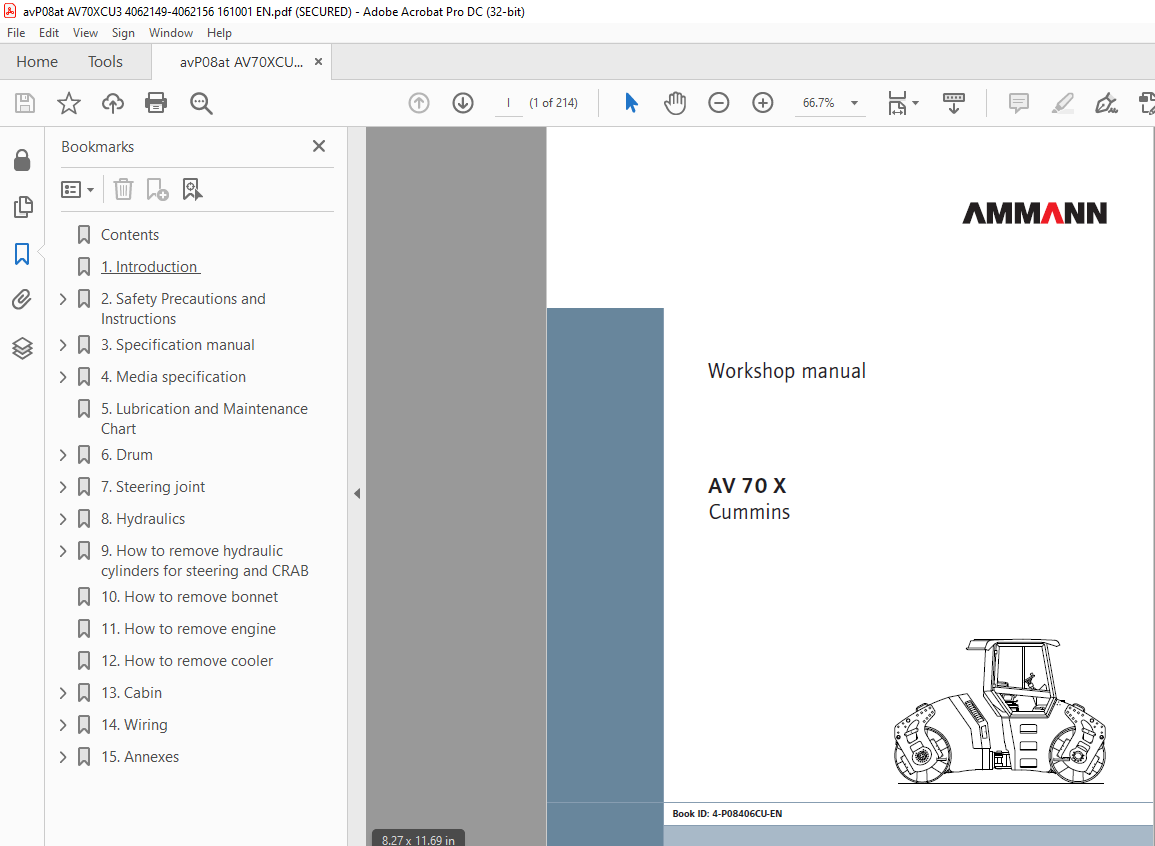
Task: Switch to the Tools tab
Action: tap(105, 62)
